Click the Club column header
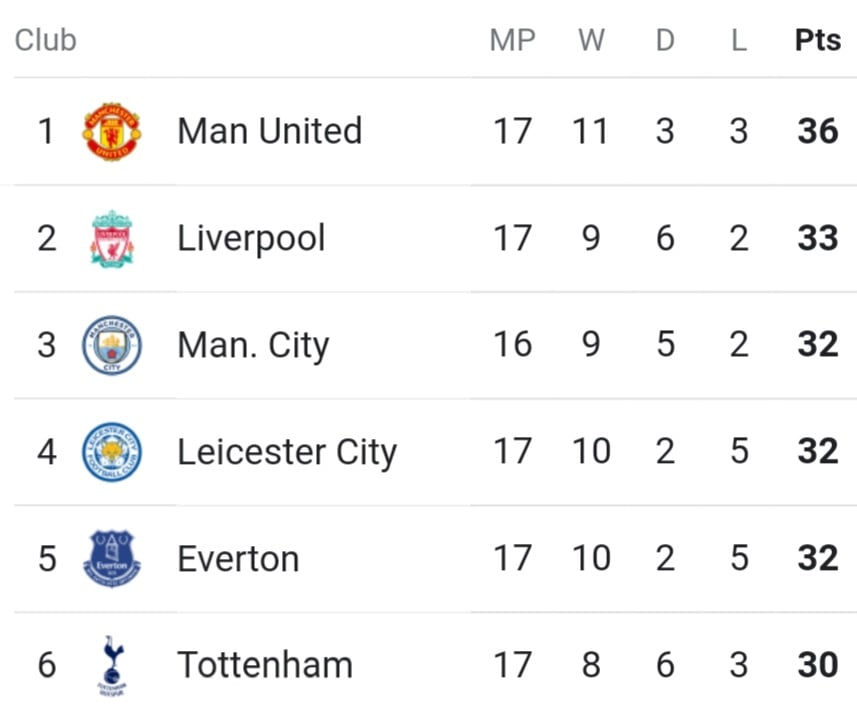The height and width of the screenshot is (711, 857). pos(45,40)
